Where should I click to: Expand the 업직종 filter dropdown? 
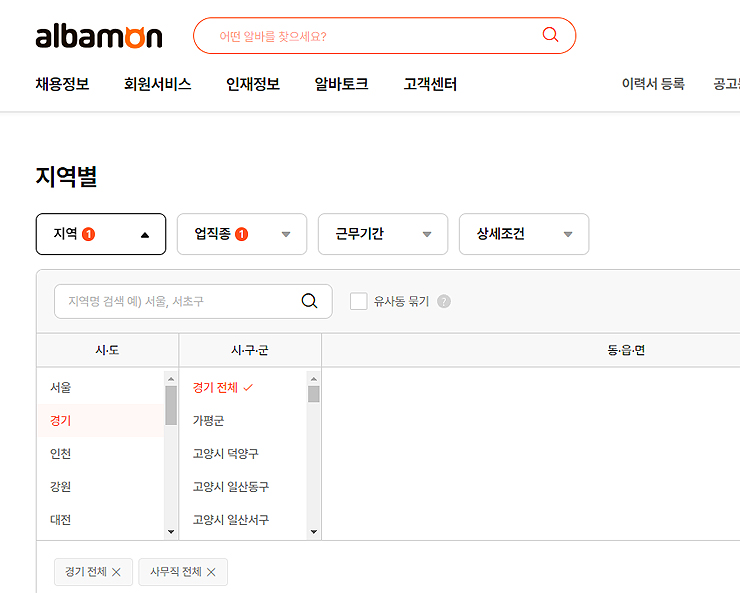tap(242, 234)
